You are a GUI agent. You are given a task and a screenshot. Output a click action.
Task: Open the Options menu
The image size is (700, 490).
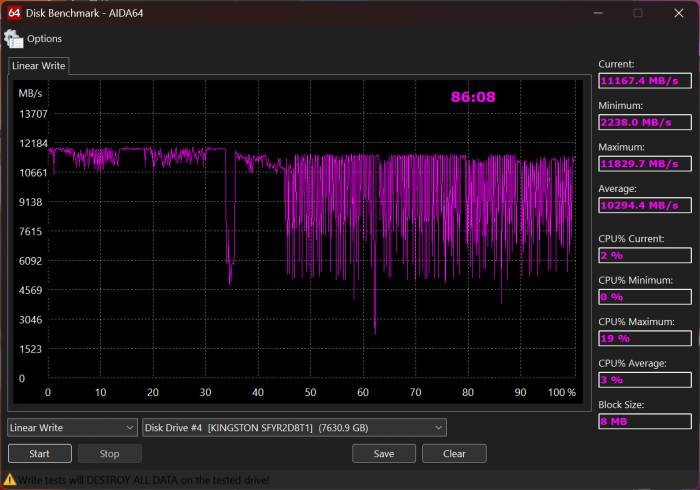(x=44, y=39)
